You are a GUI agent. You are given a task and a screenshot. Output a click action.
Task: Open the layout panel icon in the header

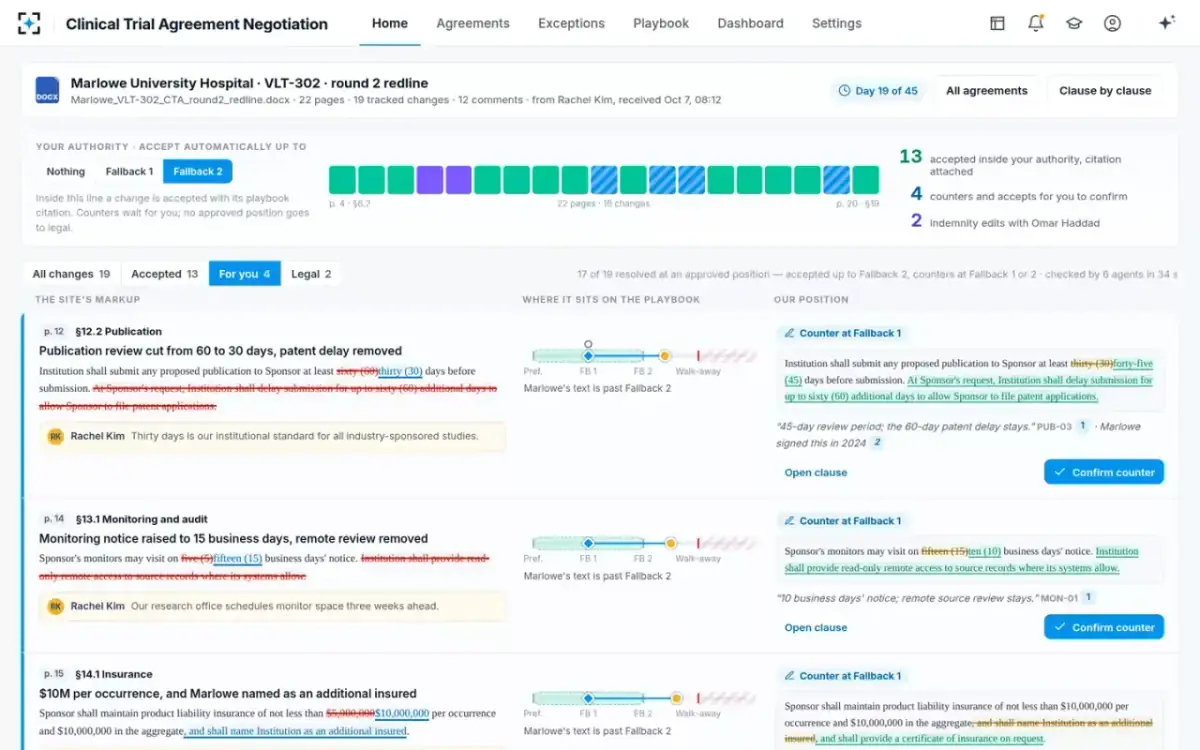tap(997, 23)
